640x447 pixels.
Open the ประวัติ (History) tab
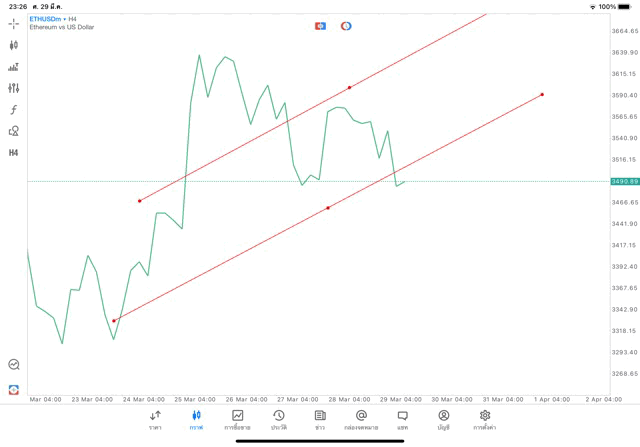tap(278, 420)
